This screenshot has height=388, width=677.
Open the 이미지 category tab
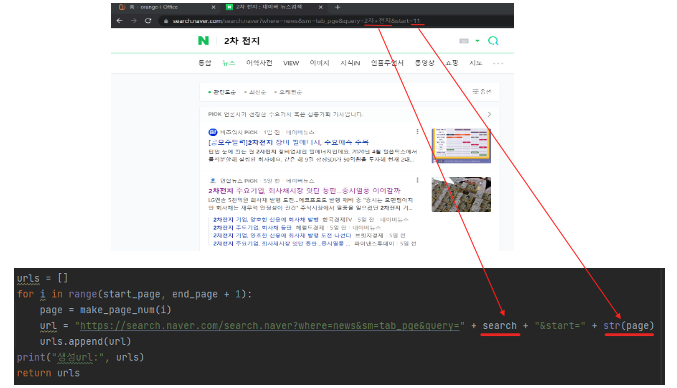(320, 63)
